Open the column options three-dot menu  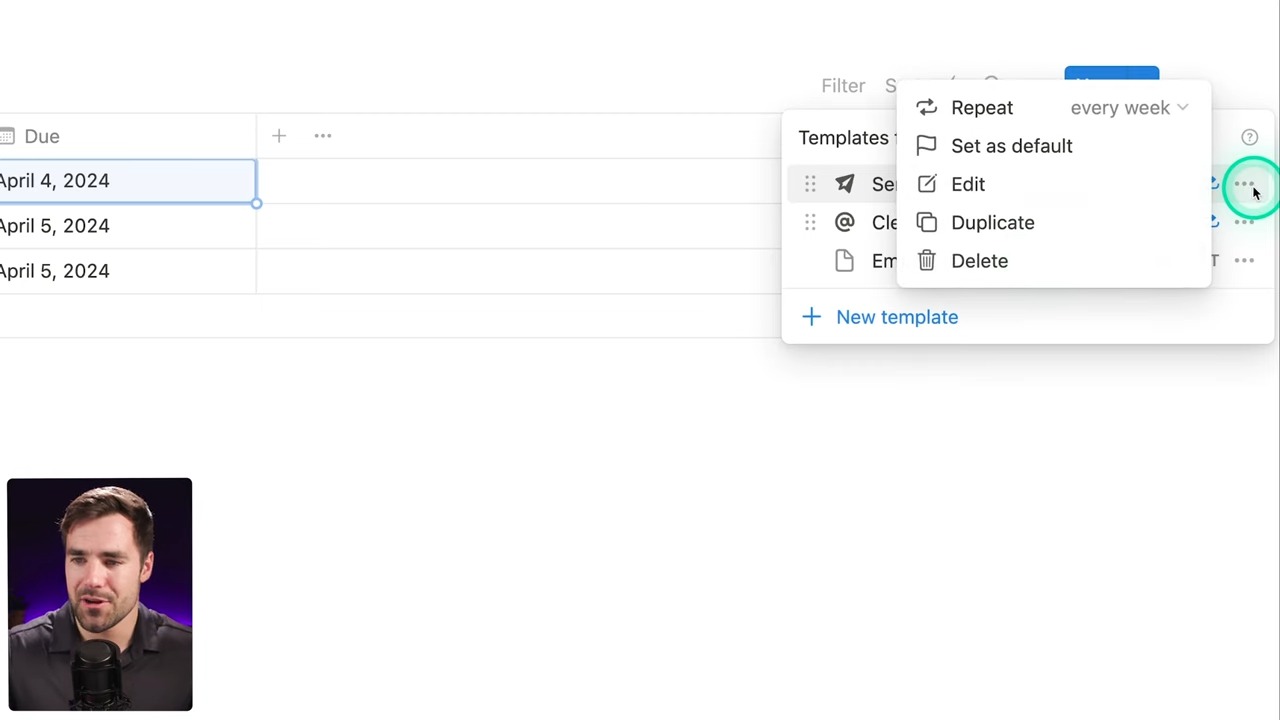pos(323,136)
